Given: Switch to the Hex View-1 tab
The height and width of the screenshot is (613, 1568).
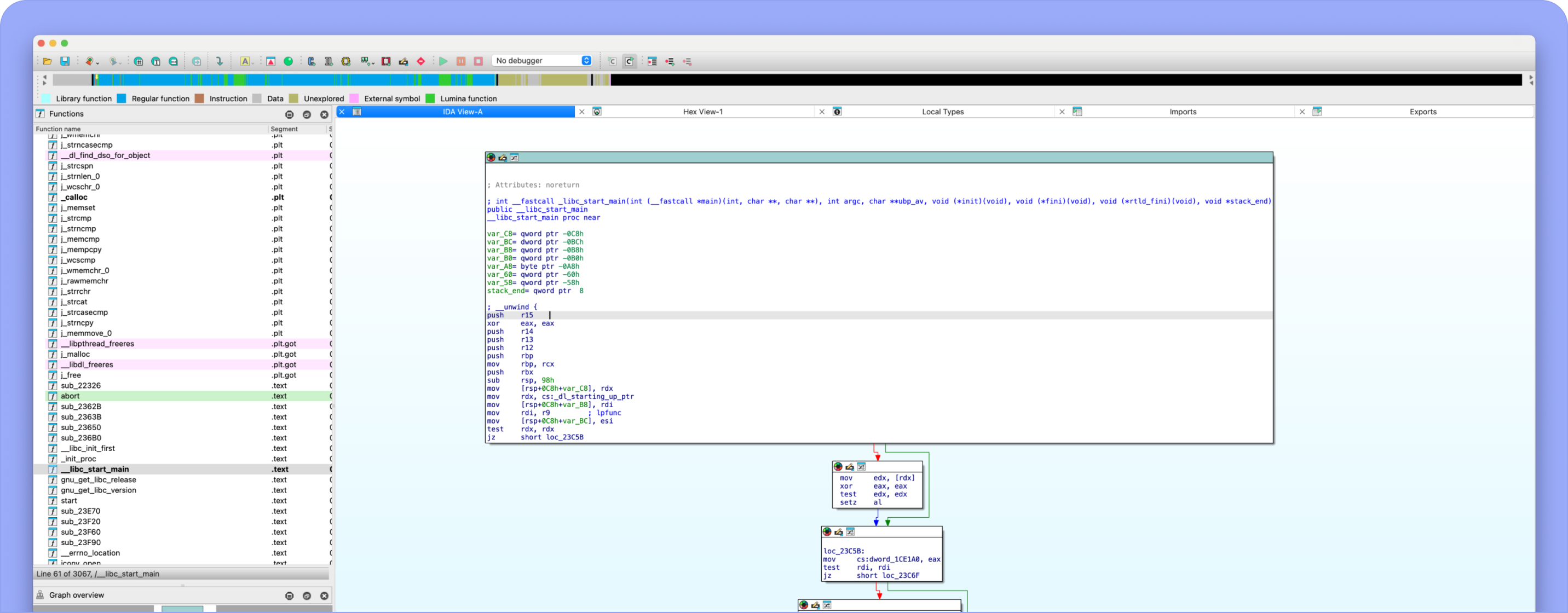Looking at the screenshot, I should click(704, 112).
